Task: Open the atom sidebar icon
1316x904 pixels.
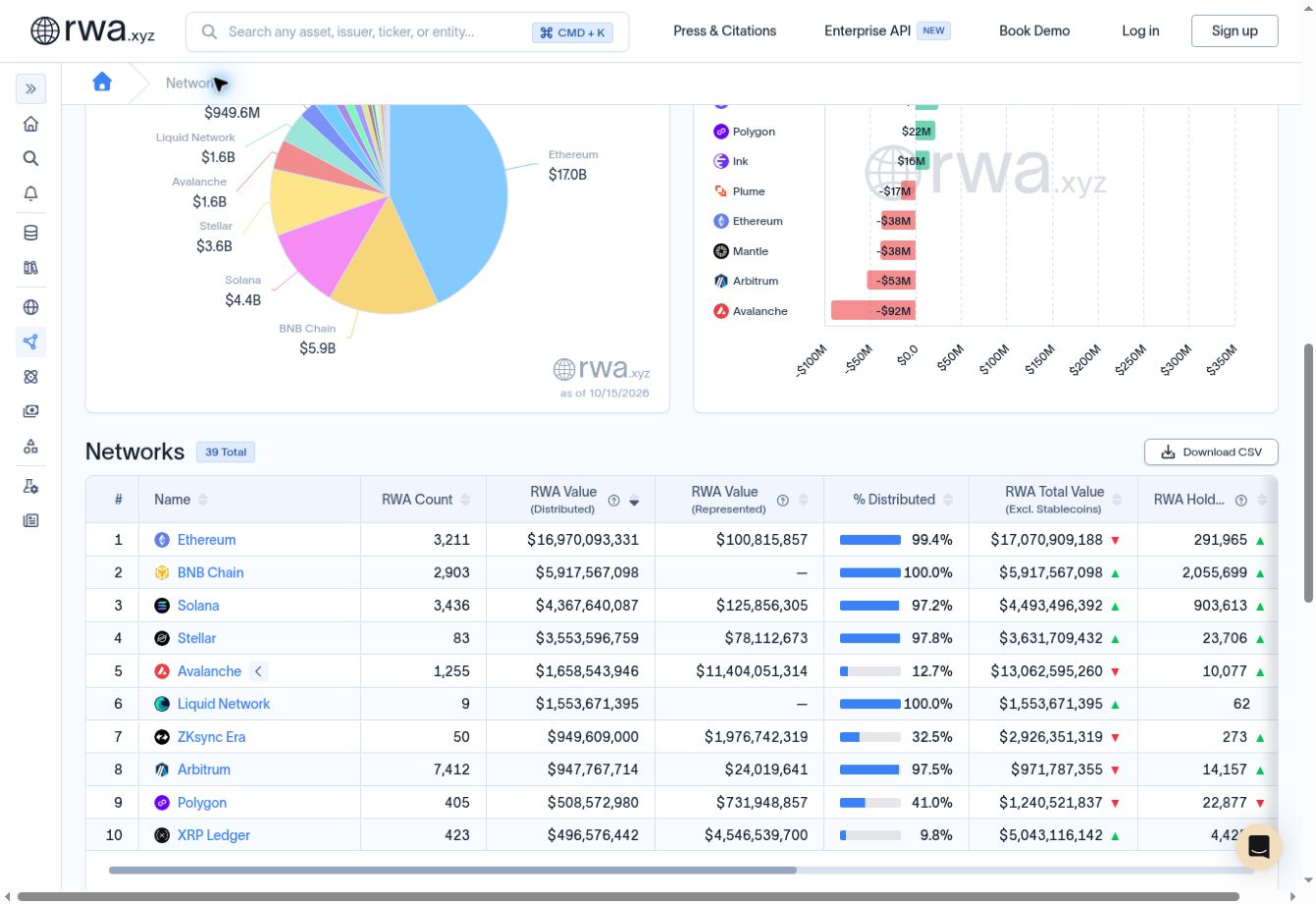Action: tap(30, 377)
